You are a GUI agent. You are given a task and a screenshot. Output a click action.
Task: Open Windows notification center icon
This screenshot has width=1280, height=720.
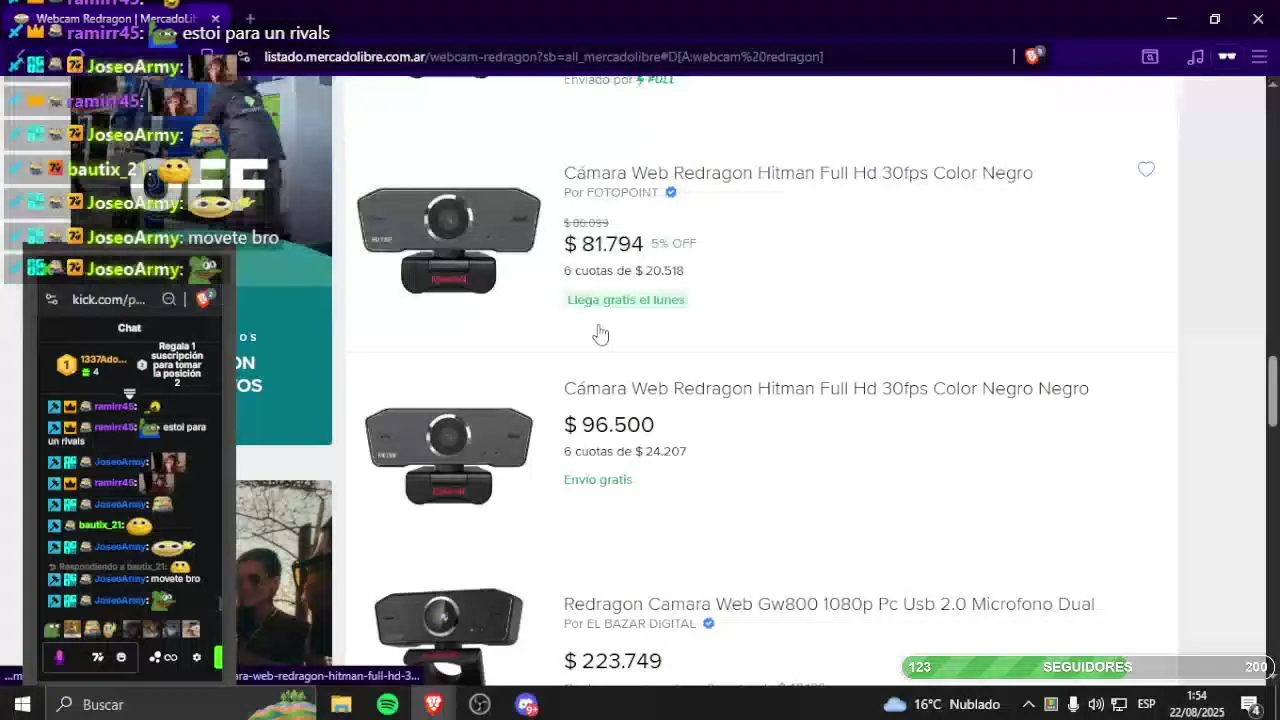1249,704
